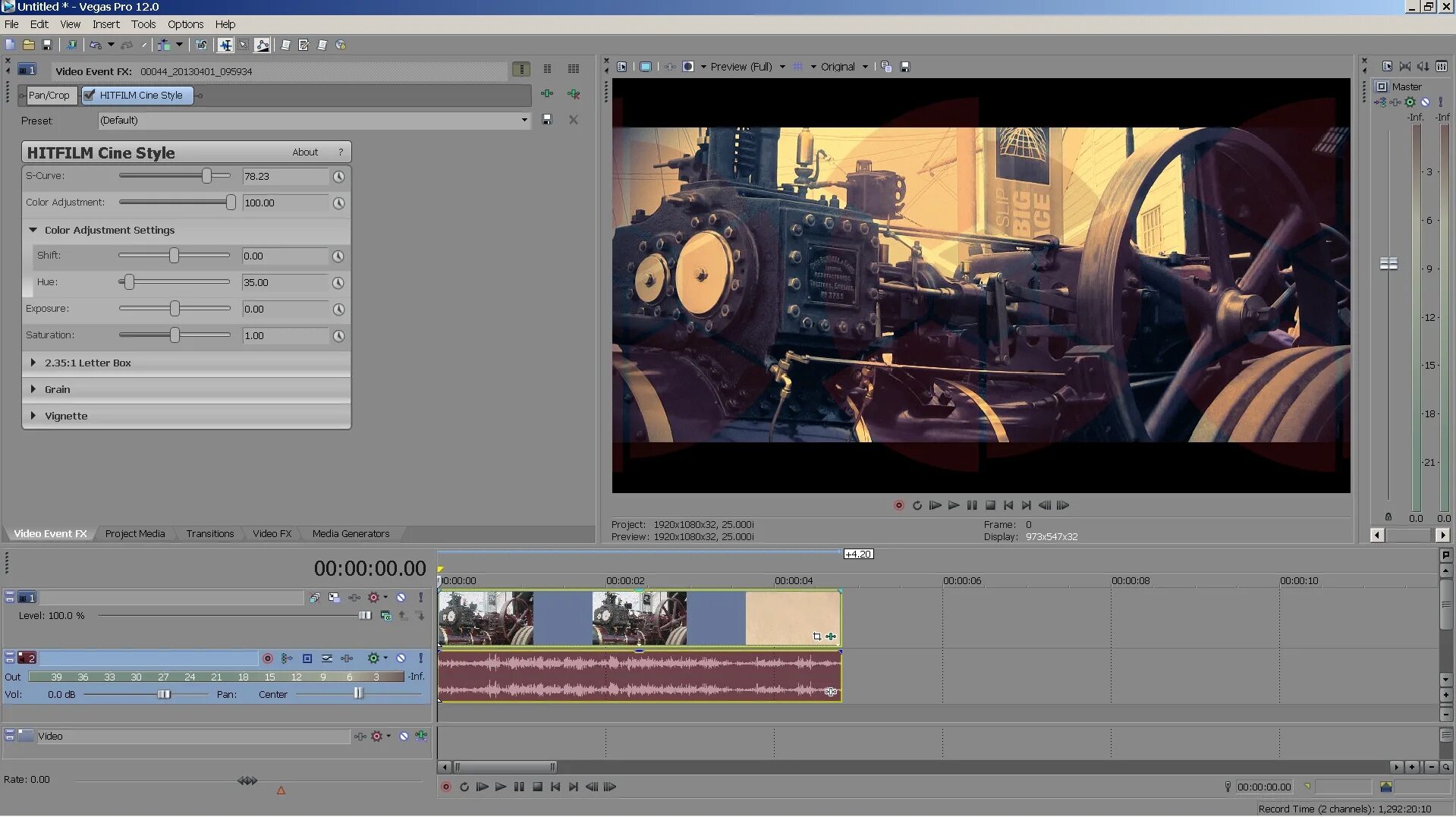Click the Render As toolbar icon

pyautogui.click(x=71, y=45)
